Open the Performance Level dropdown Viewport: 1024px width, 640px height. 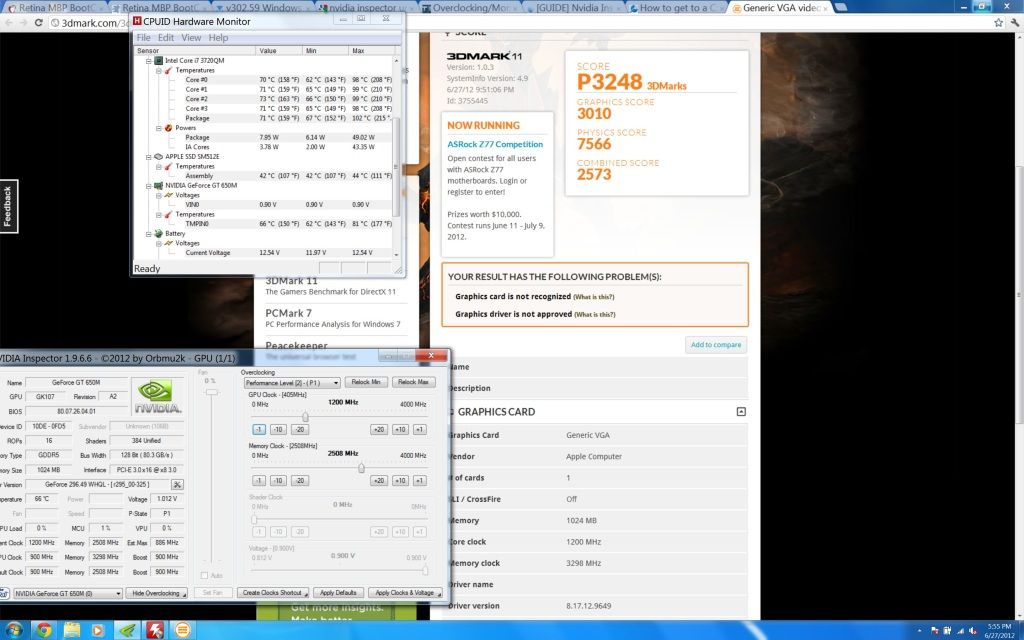pos(292,383)
